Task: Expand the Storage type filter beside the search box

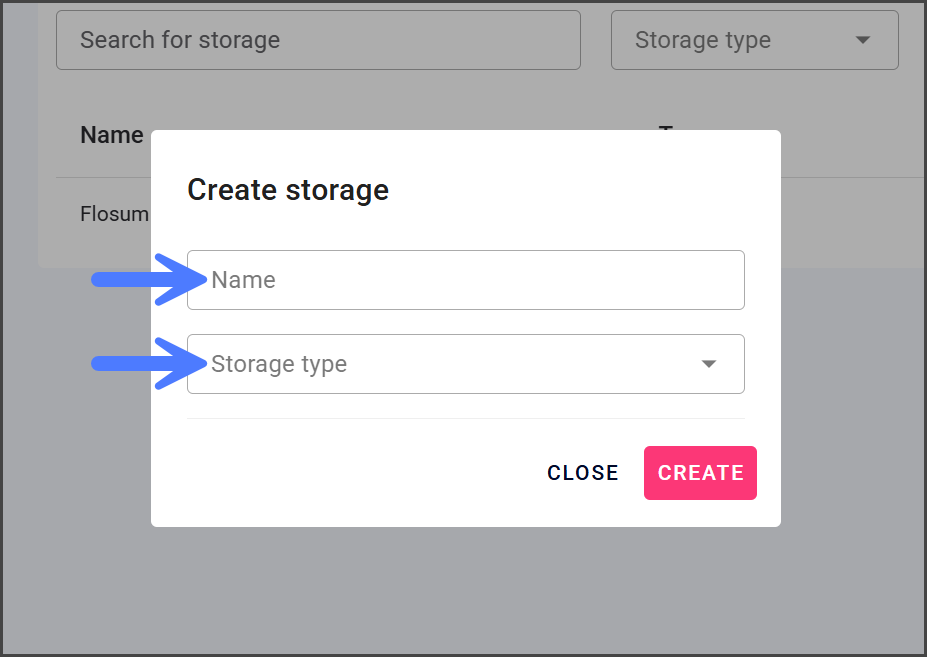Action: [x=754, y=40]
